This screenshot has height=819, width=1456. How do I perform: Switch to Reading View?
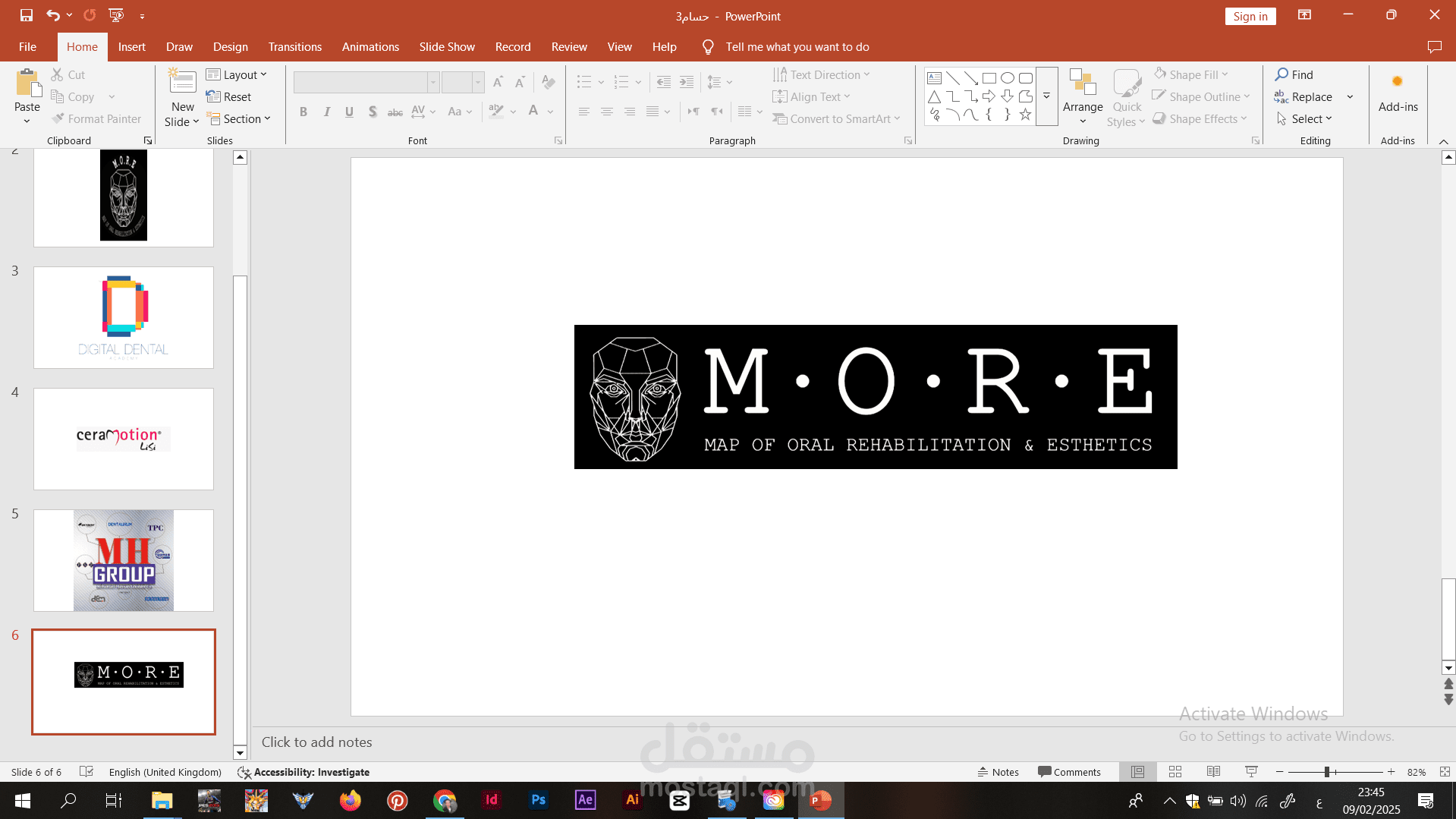(x=1213, y=772)
